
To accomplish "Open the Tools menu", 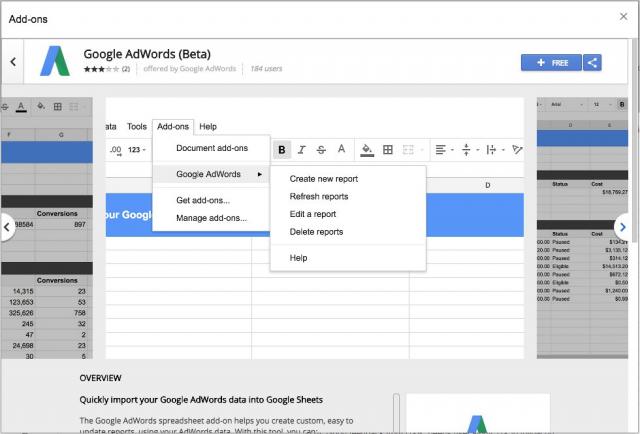I will [137, 127].
